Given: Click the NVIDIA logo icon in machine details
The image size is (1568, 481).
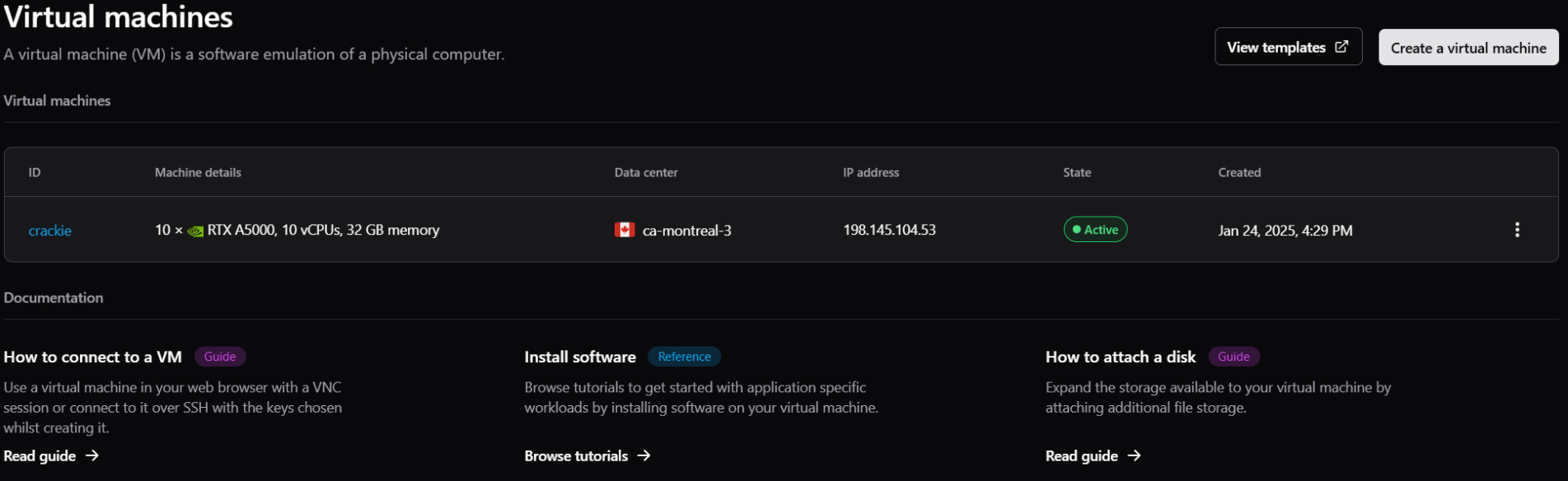Looking at the screenshot, I should coord(195,231).
